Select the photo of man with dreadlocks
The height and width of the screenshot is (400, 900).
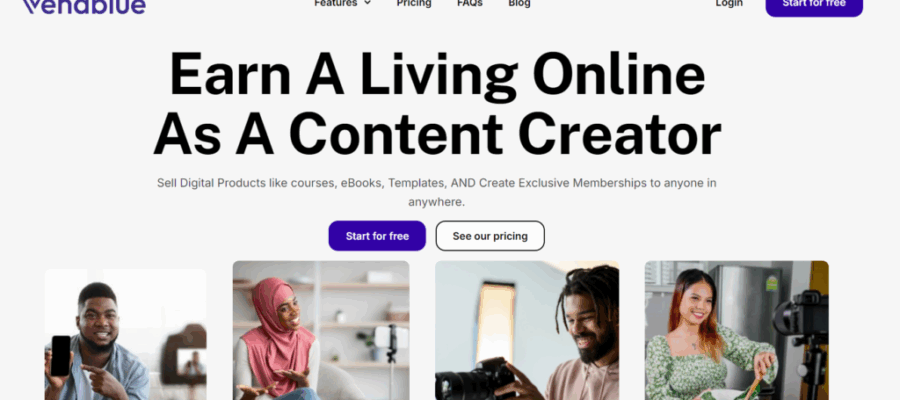(x=527, y=330)
